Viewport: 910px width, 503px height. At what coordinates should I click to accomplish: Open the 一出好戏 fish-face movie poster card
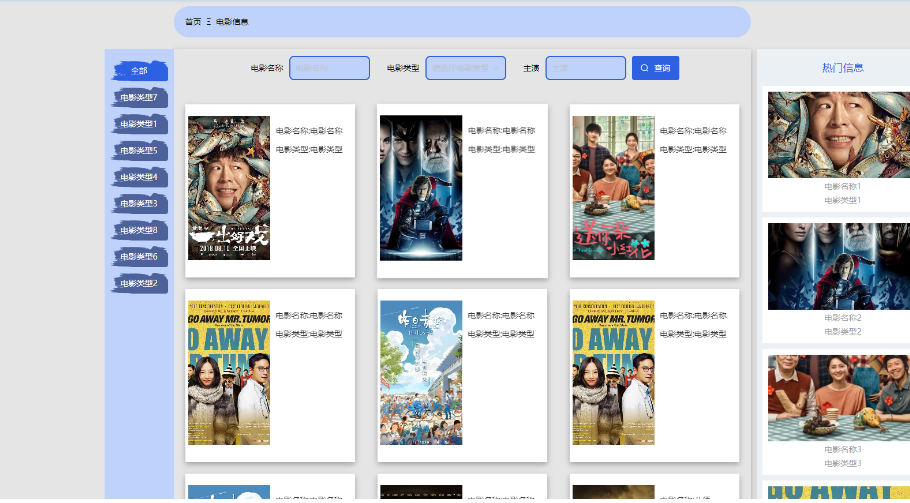coord(229,187)
